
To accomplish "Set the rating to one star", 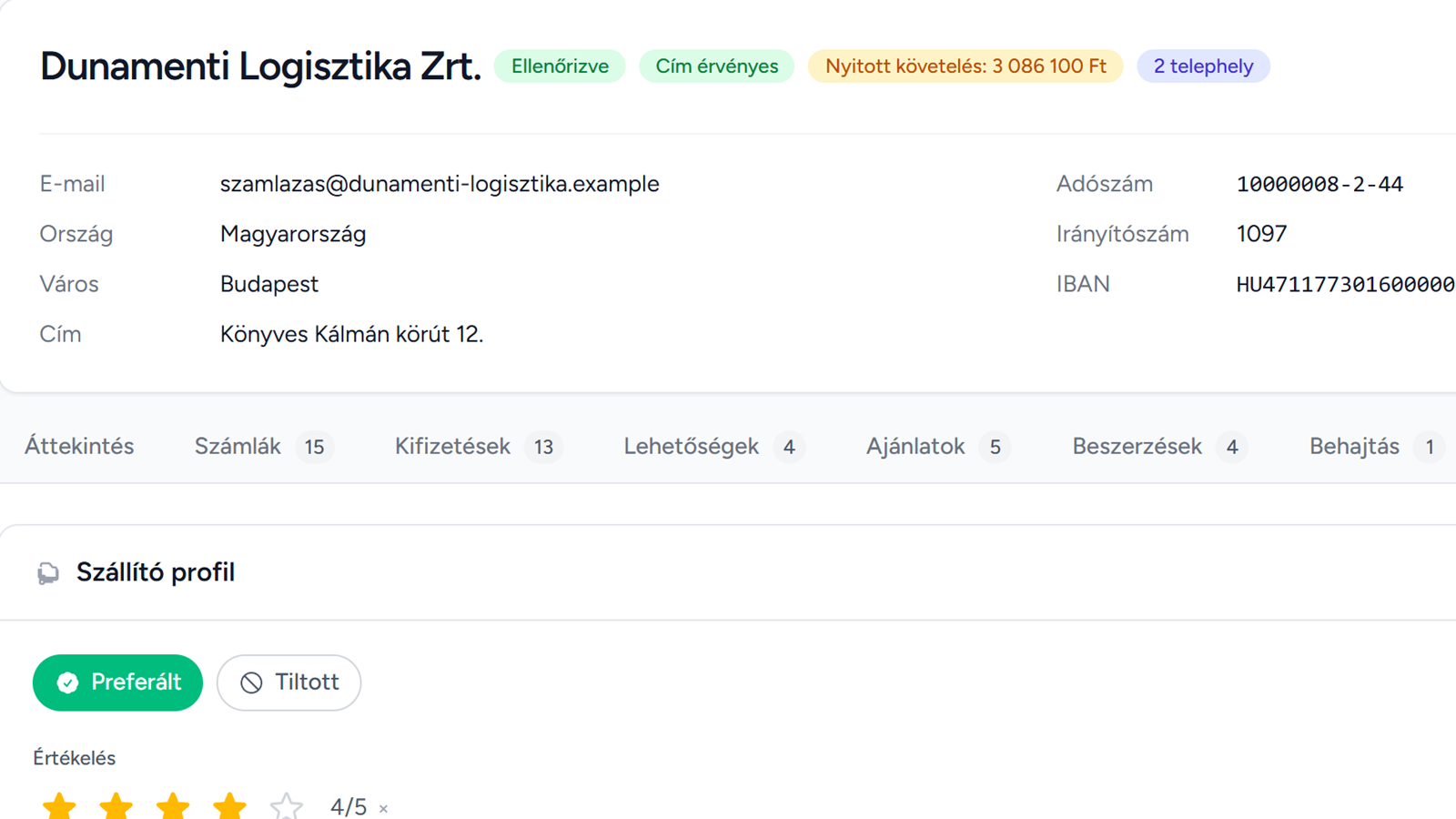I will point(59,806).
